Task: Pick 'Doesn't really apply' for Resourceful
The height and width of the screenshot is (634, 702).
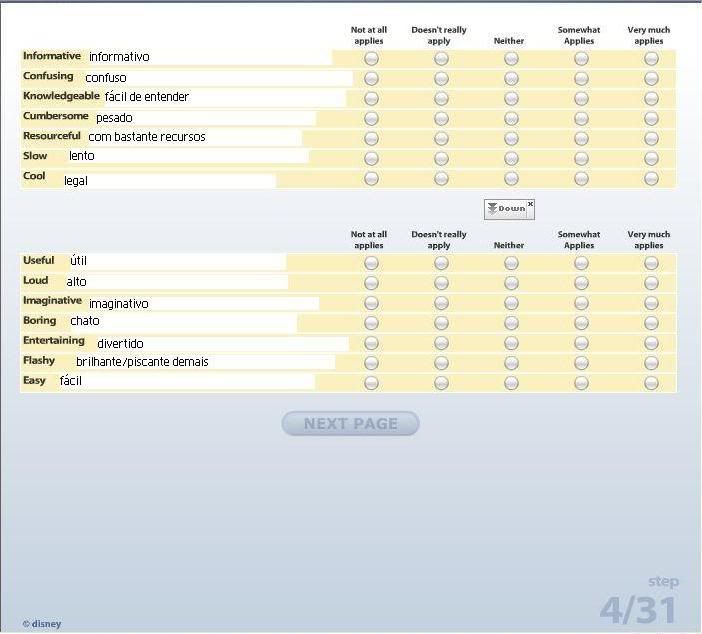Action: tap(441, 139)
